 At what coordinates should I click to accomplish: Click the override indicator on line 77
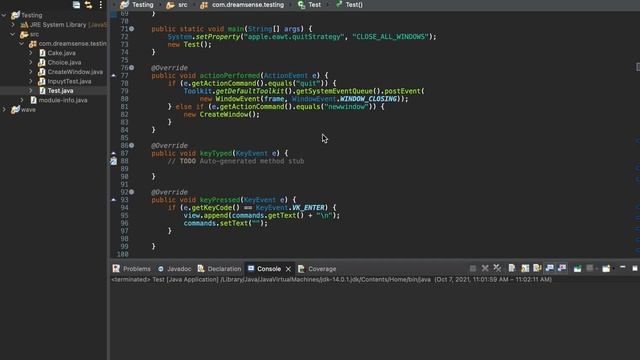tap(113, 76)
